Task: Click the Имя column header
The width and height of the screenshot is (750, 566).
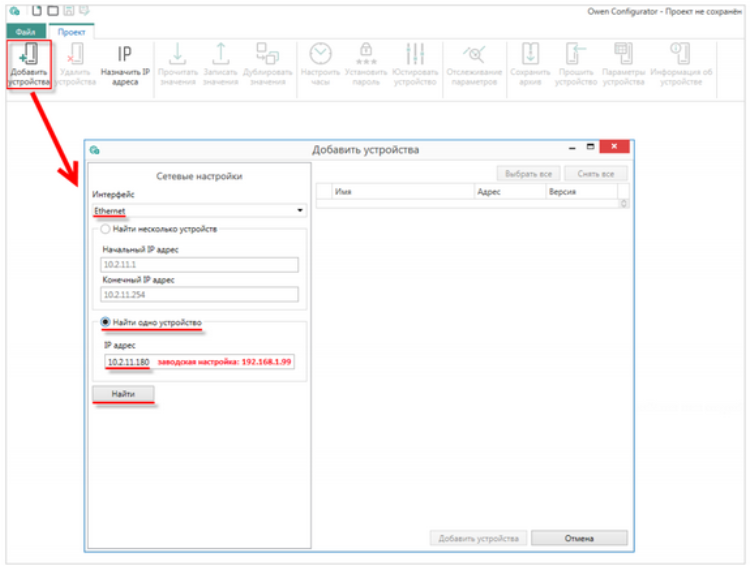Action: coord(403,191)
